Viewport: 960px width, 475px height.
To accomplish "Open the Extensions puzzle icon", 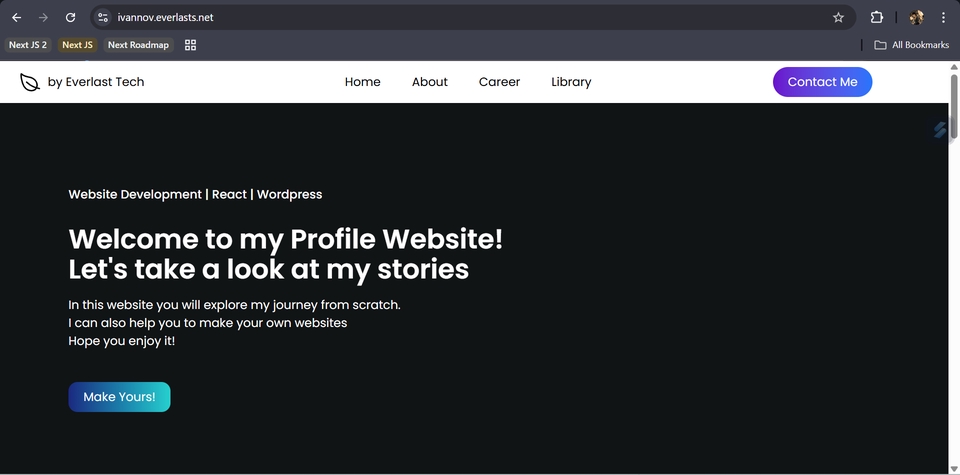I will [x=876, y=18].
